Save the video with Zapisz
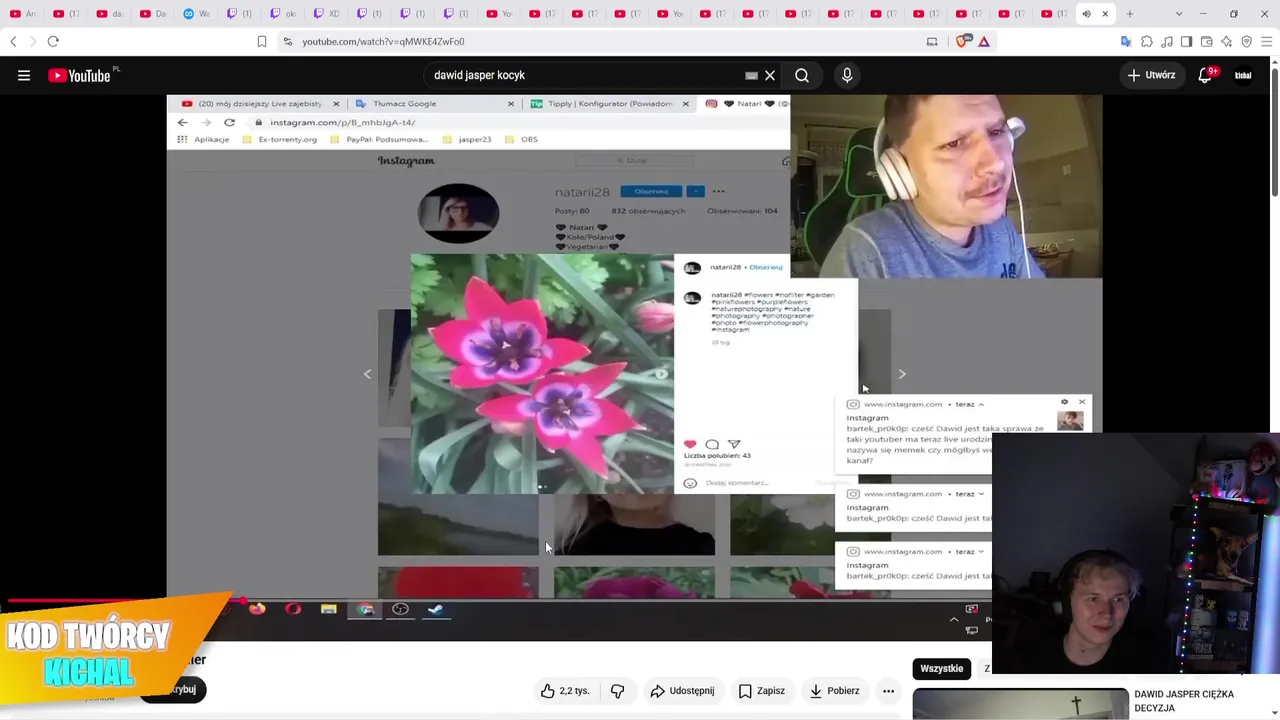1280x720 pixels. (762, 691)
